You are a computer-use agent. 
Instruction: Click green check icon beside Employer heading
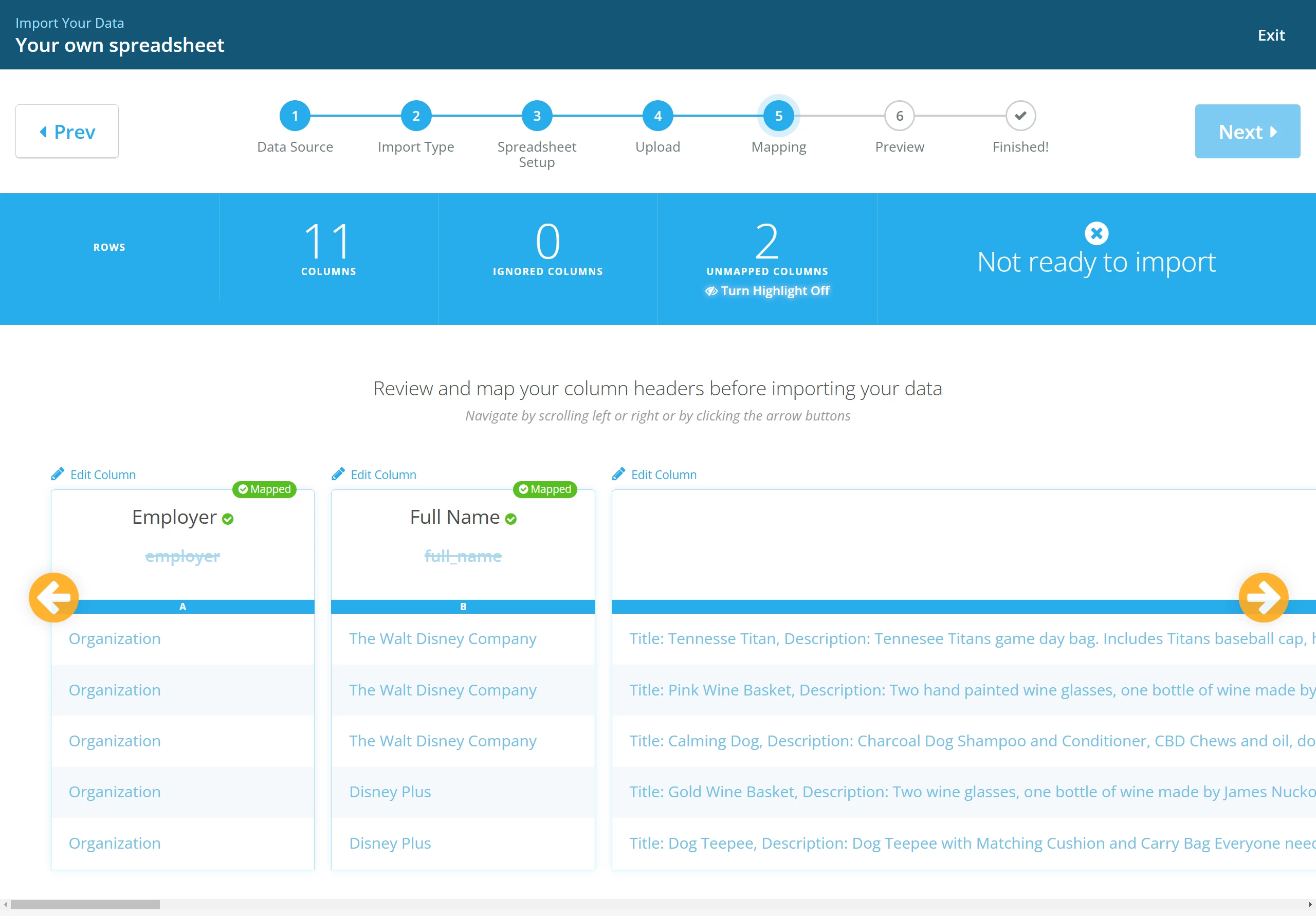[228, 519]
